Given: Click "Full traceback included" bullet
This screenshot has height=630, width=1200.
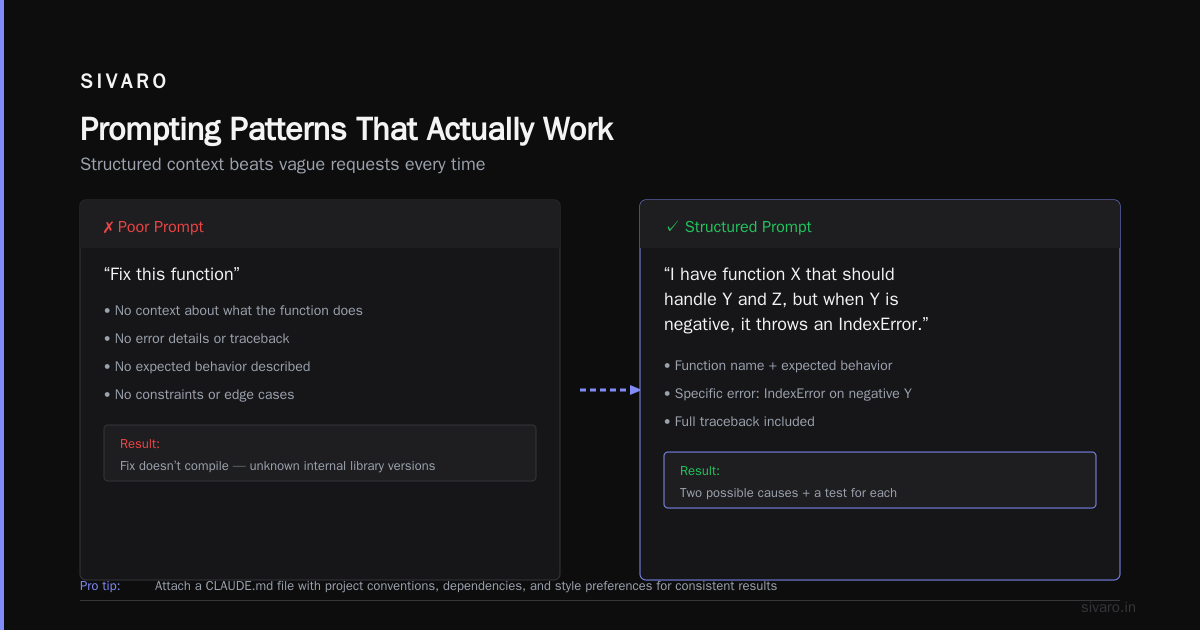Looking at the screenshot, I should (x=739, y=422).
